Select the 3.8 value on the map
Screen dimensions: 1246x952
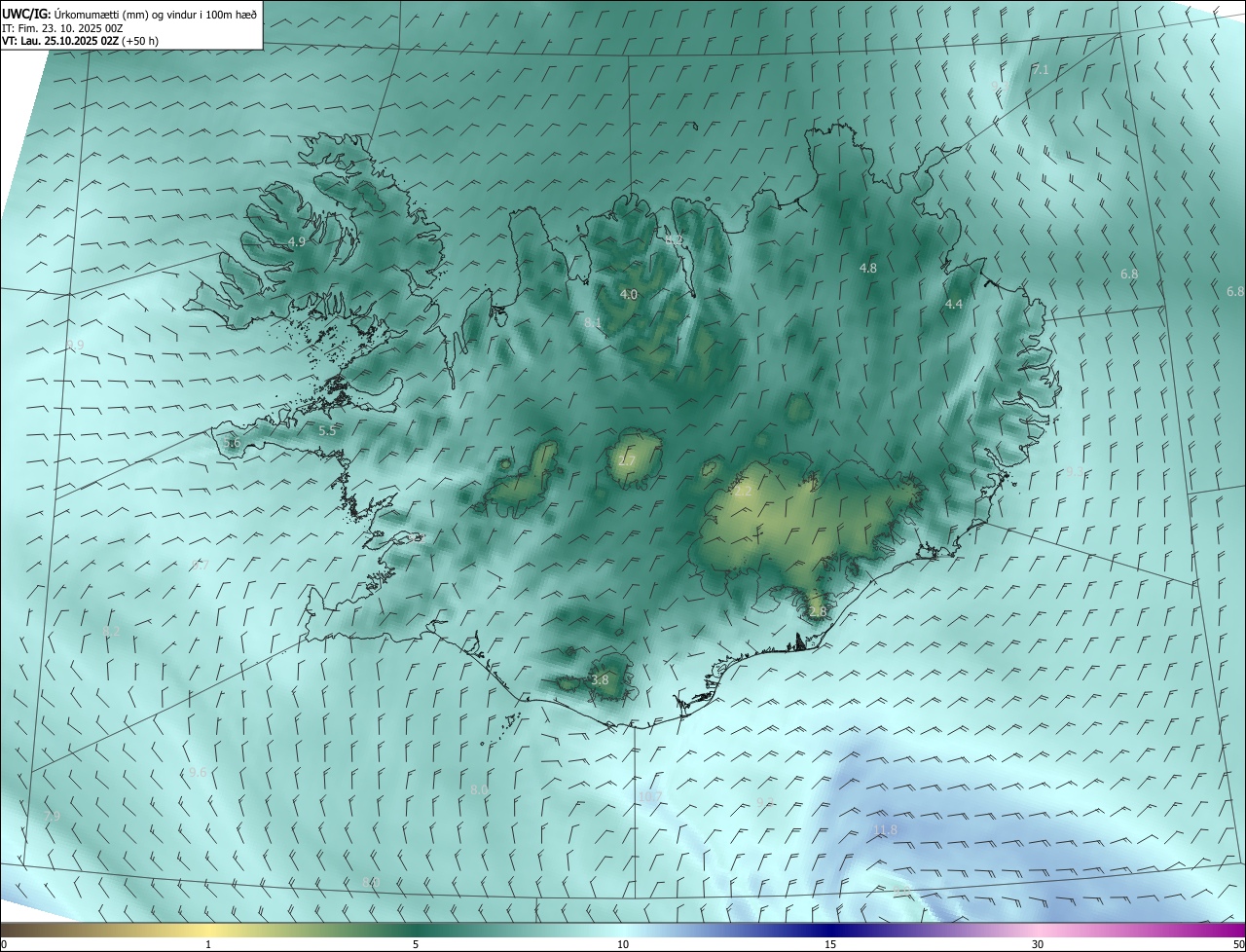pos(600,680)
